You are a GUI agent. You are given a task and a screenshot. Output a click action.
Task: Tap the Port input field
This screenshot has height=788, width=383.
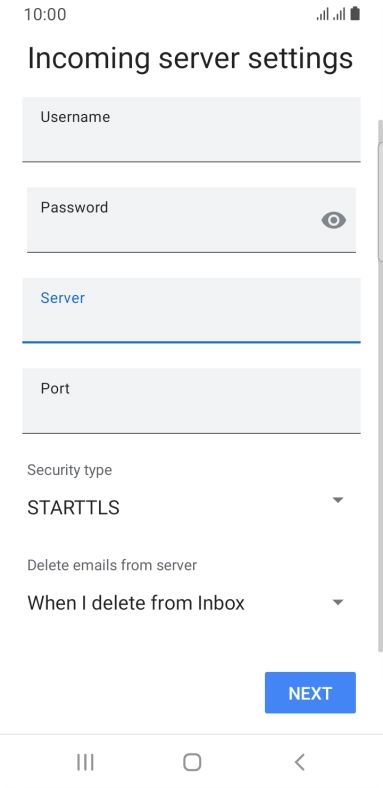tap(191, 401)
